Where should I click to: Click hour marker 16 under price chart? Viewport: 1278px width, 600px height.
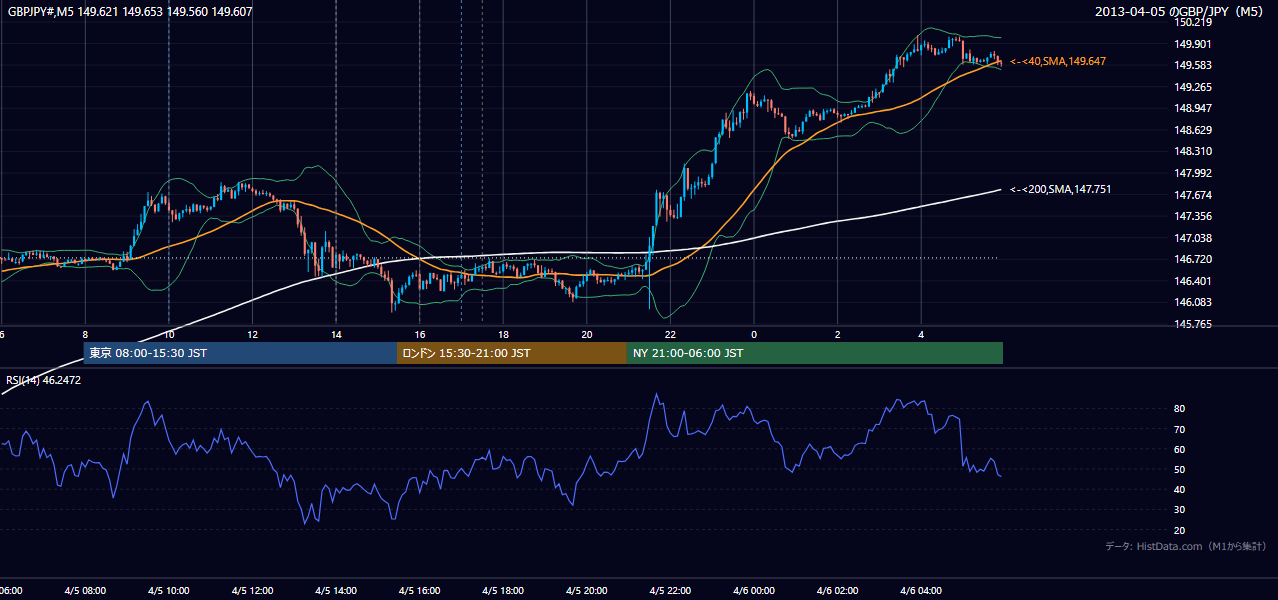(420, 335)
